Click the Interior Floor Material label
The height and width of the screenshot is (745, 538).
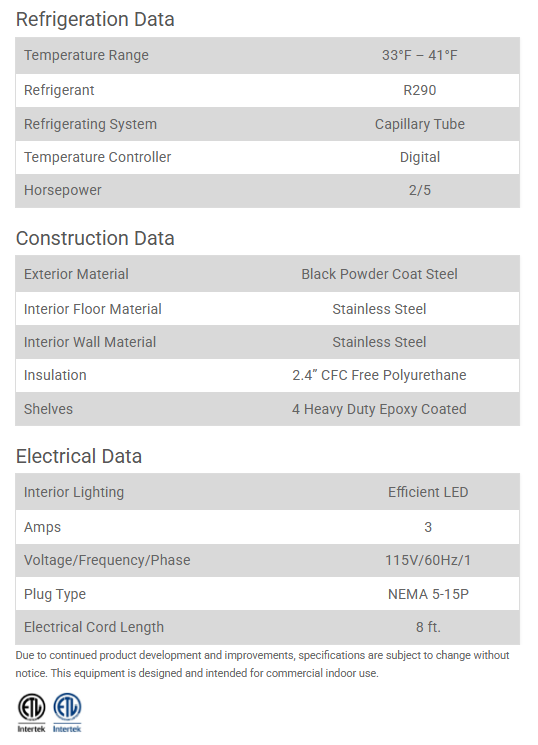coord(93,309)
